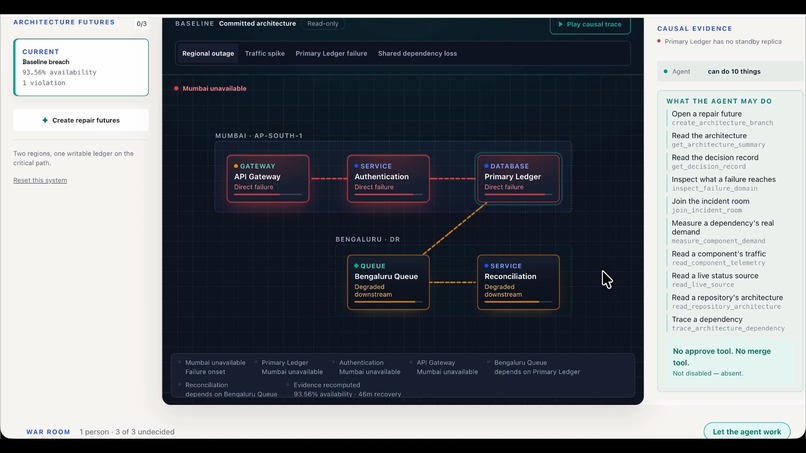The height and width of the screenshot is (453, 806).
Task: Click the green Queue diamond icon
Action: coord(356,266)
